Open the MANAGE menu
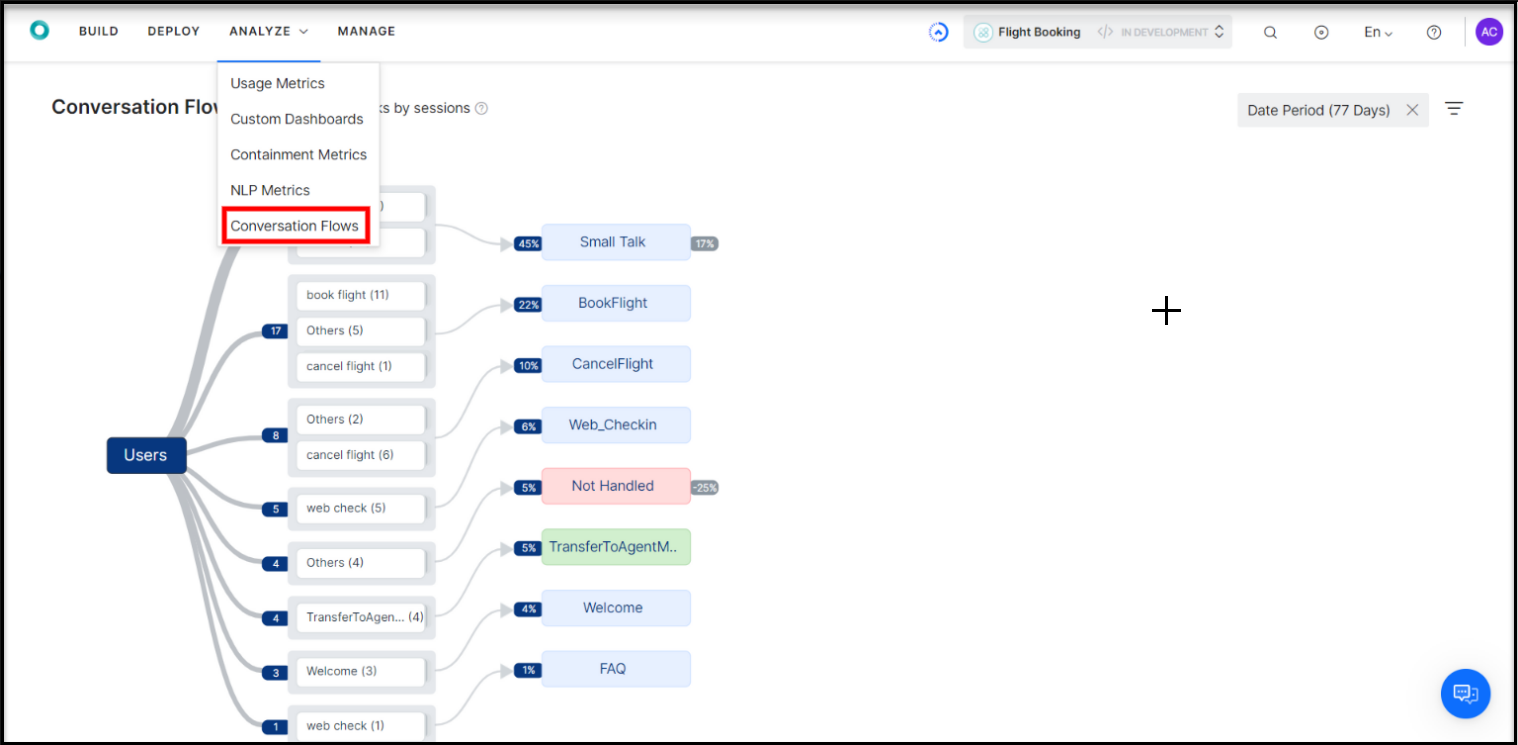The width and height of the screenshot is (1518, 745). (x=366, y=31)
